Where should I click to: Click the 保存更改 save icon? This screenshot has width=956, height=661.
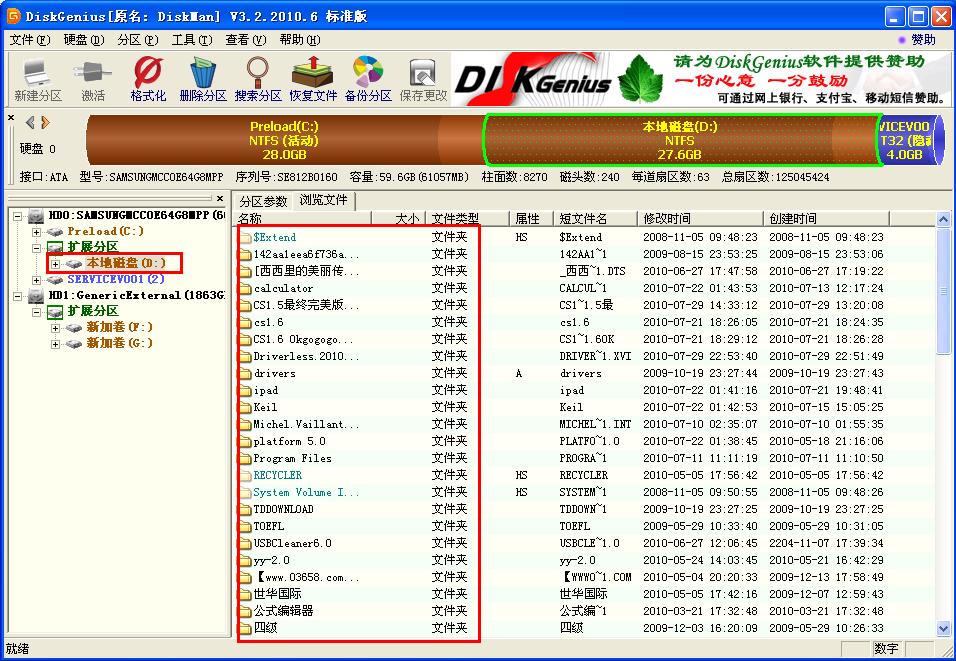click(423, 79)
